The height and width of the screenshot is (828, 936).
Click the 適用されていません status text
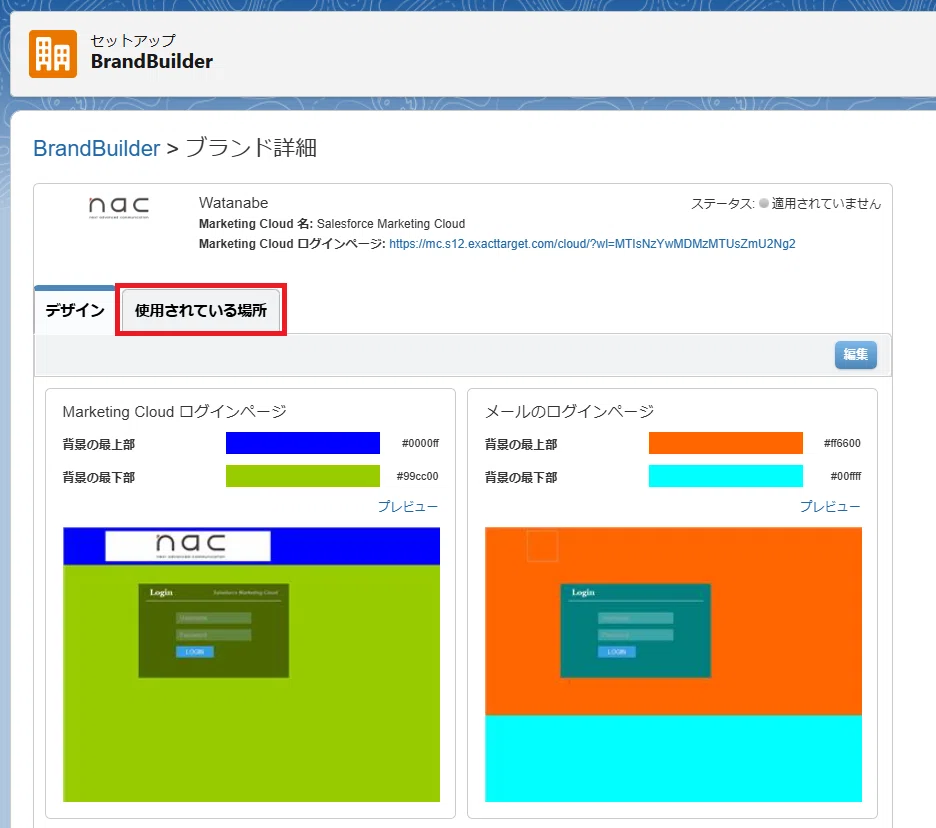[x=826, y=204]
